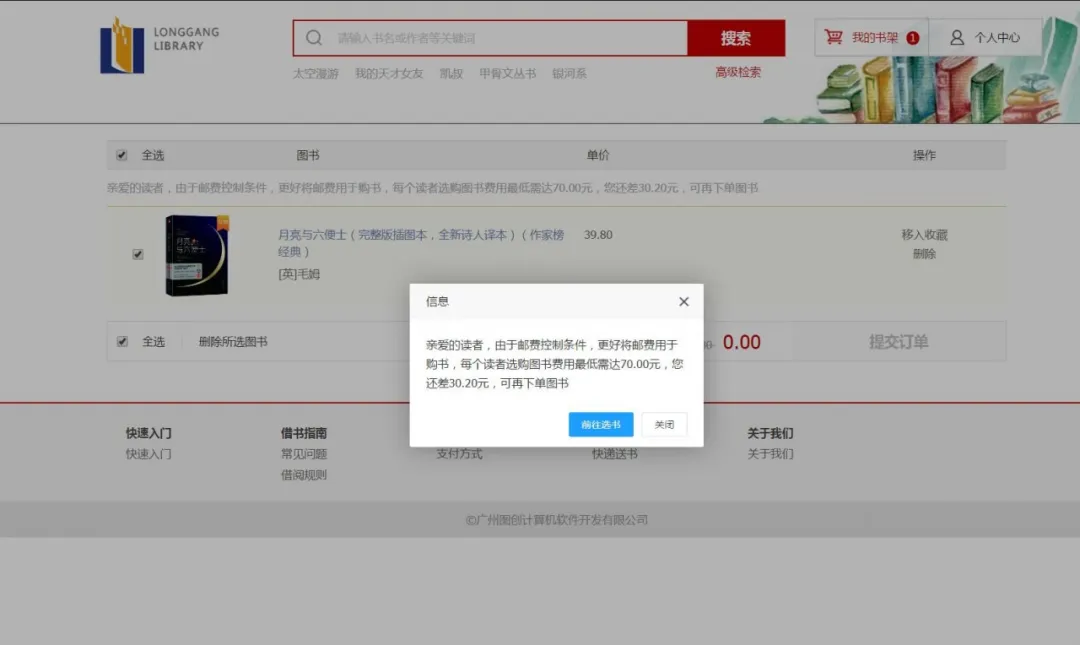The width and height of the screenshot is (1080, 645).
Task: Open the 高级检索 advanced search link
Action: [x=738, y=72]
